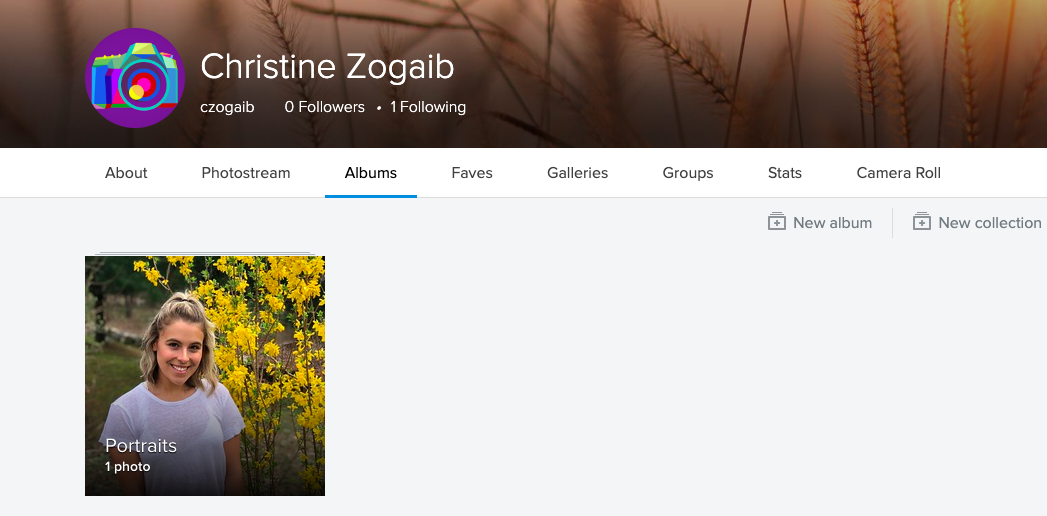Click the New album button label
Screen dimensions: 1047x516
832,223
